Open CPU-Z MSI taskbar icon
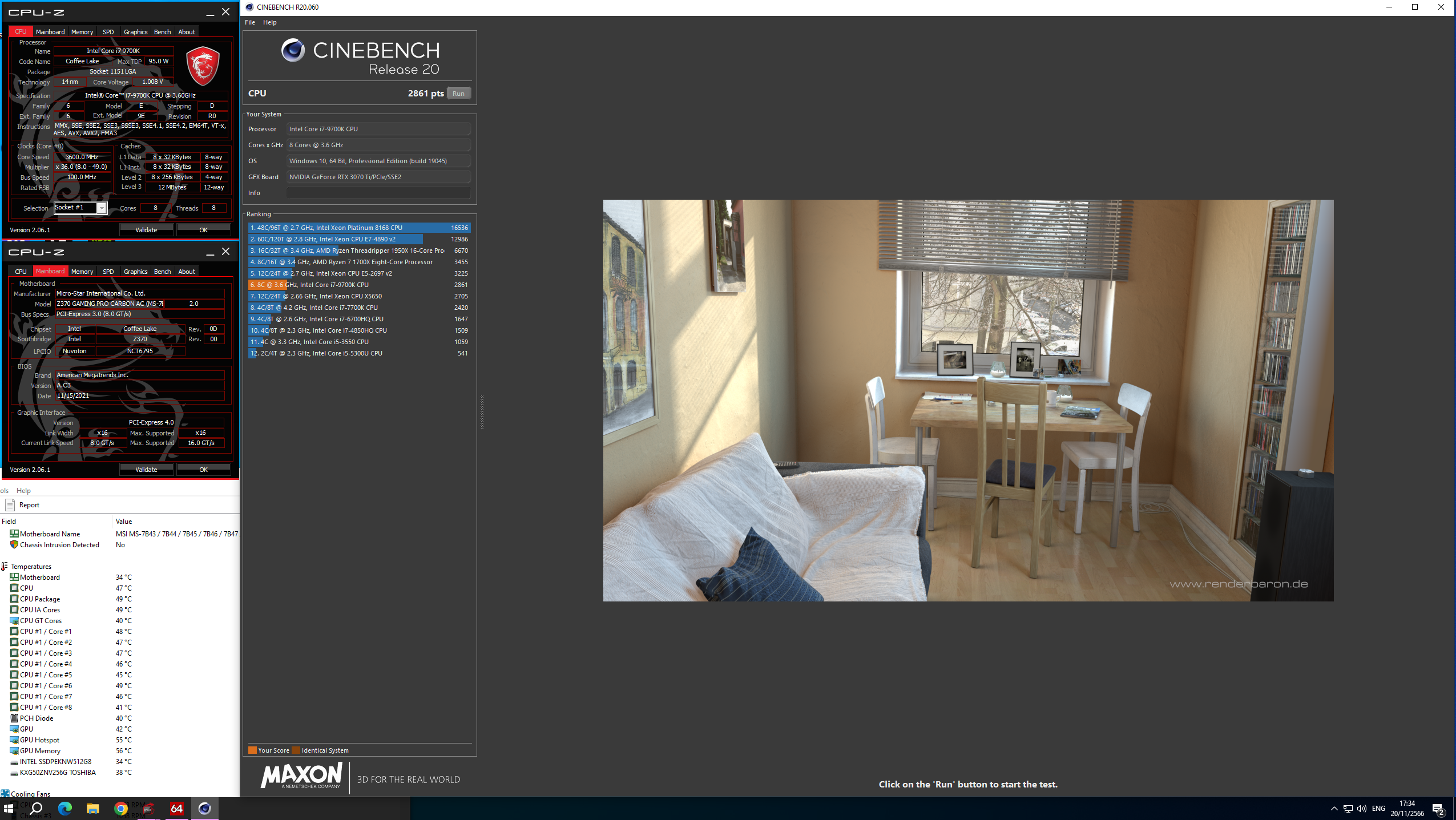Screen dimensions: 1456x820 tap(148, 808)
